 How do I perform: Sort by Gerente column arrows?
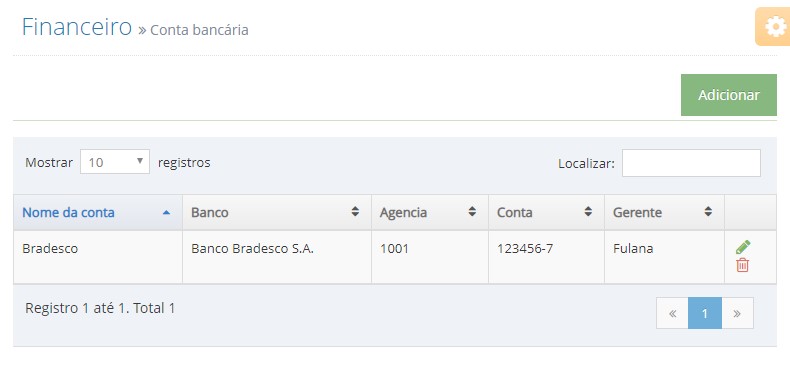coord(708,212)
